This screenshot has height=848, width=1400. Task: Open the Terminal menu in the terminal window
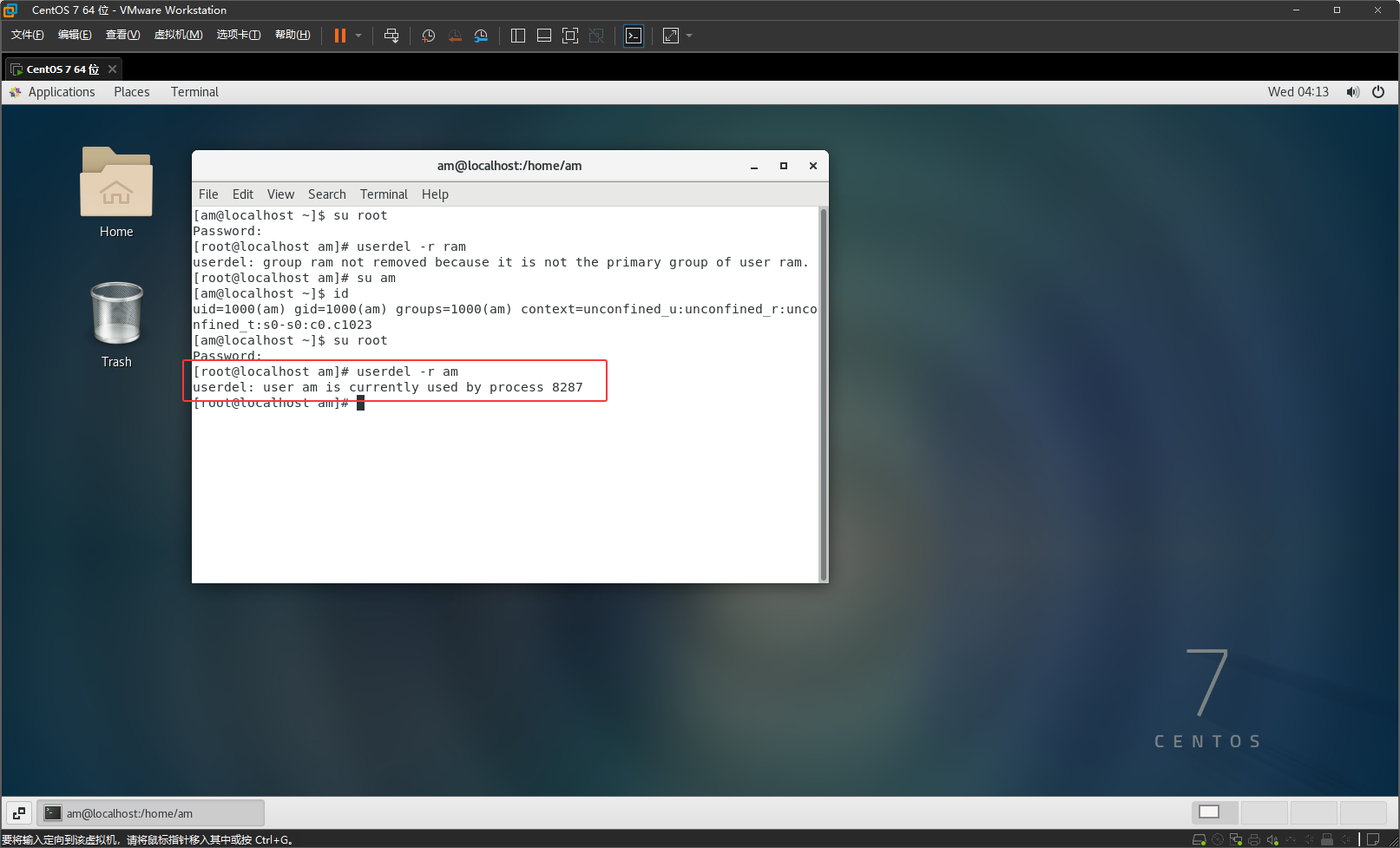tap(384, 194)
